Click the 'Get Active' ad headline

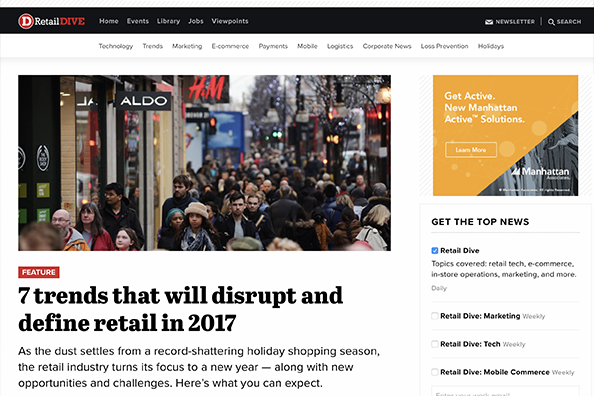(485, 108)
